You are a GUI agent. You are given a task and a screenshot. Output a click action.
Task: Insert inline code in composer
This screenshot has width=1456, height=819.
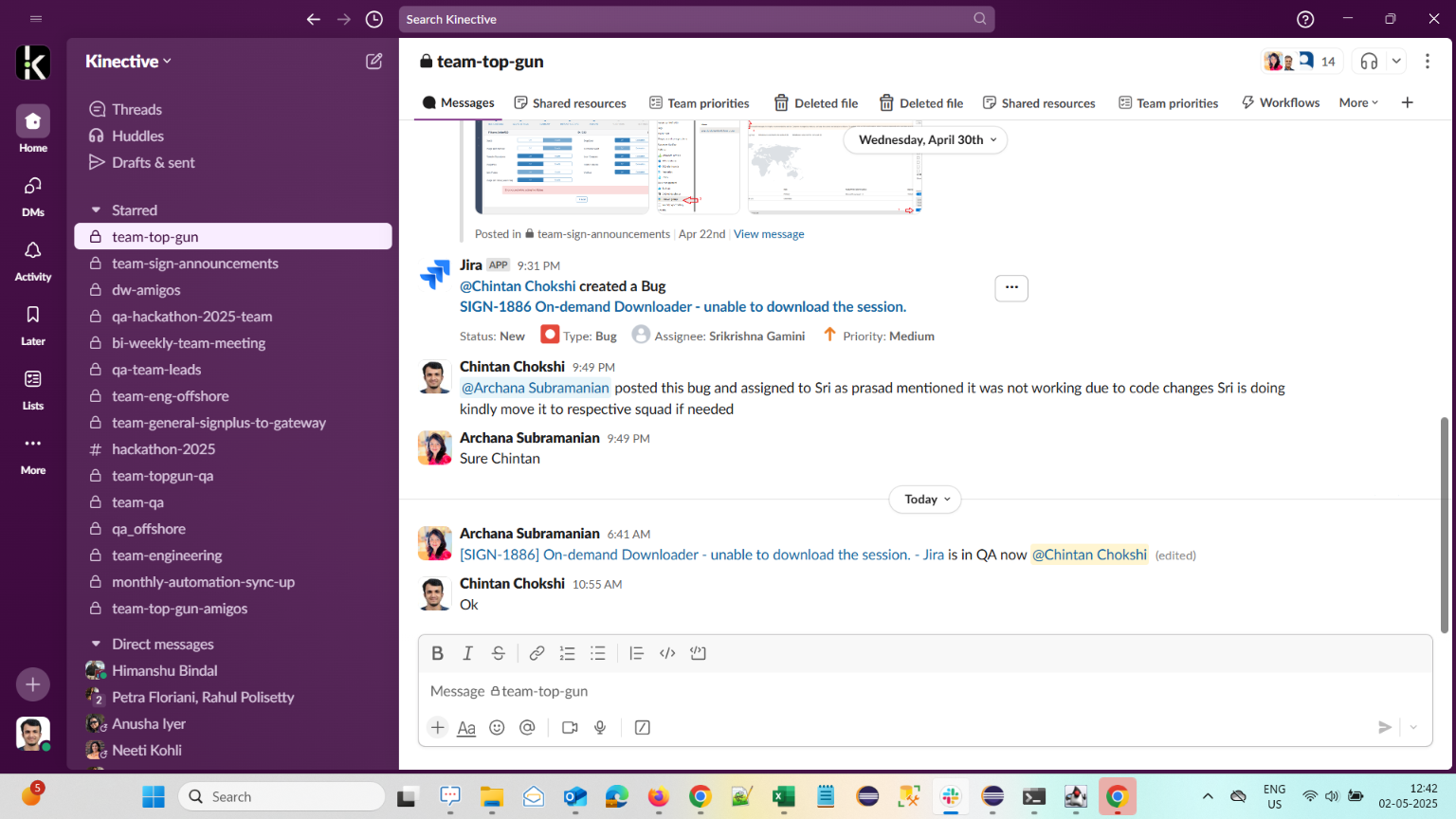[x=667, y=653]
